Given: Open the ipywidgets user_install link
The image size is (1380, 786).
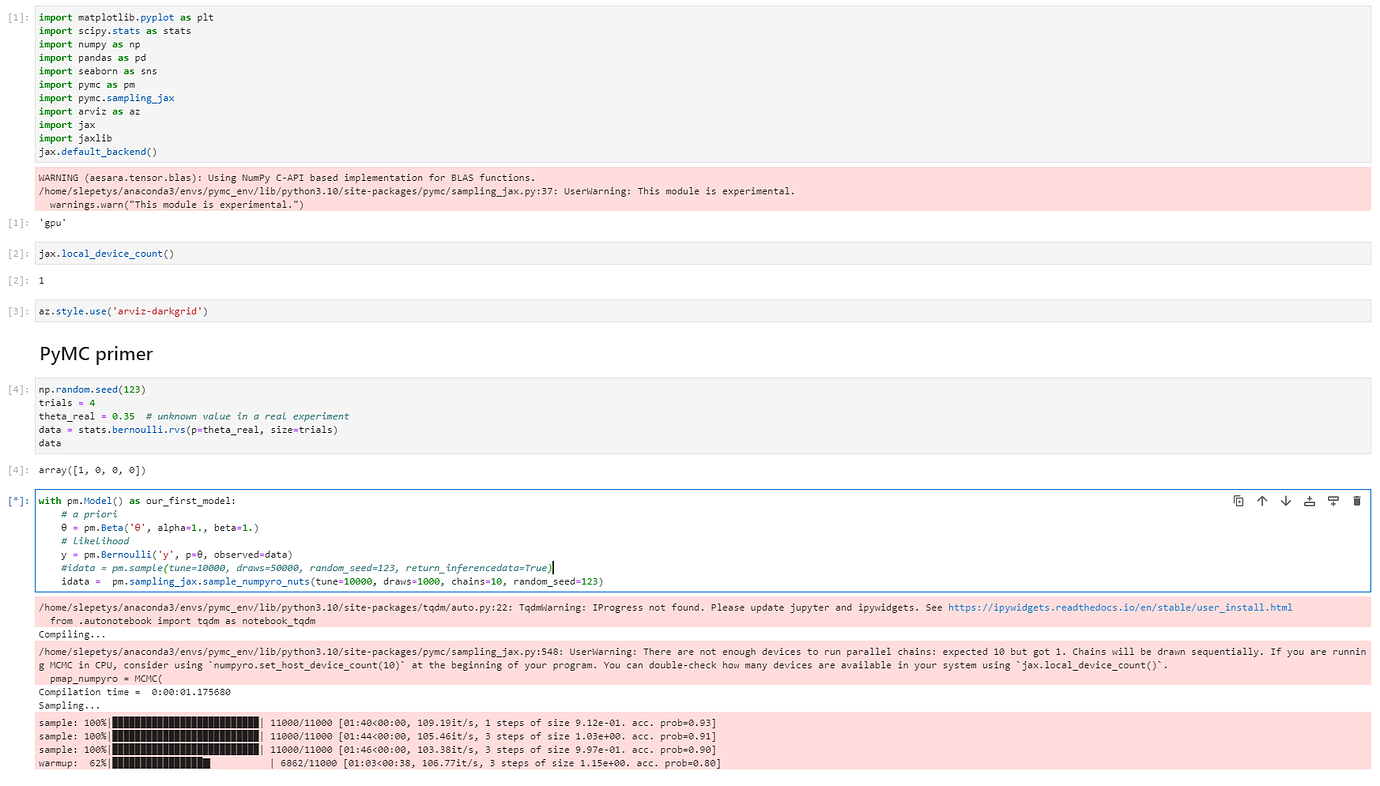Looking at the screenshot, I should pos(1120,607).
